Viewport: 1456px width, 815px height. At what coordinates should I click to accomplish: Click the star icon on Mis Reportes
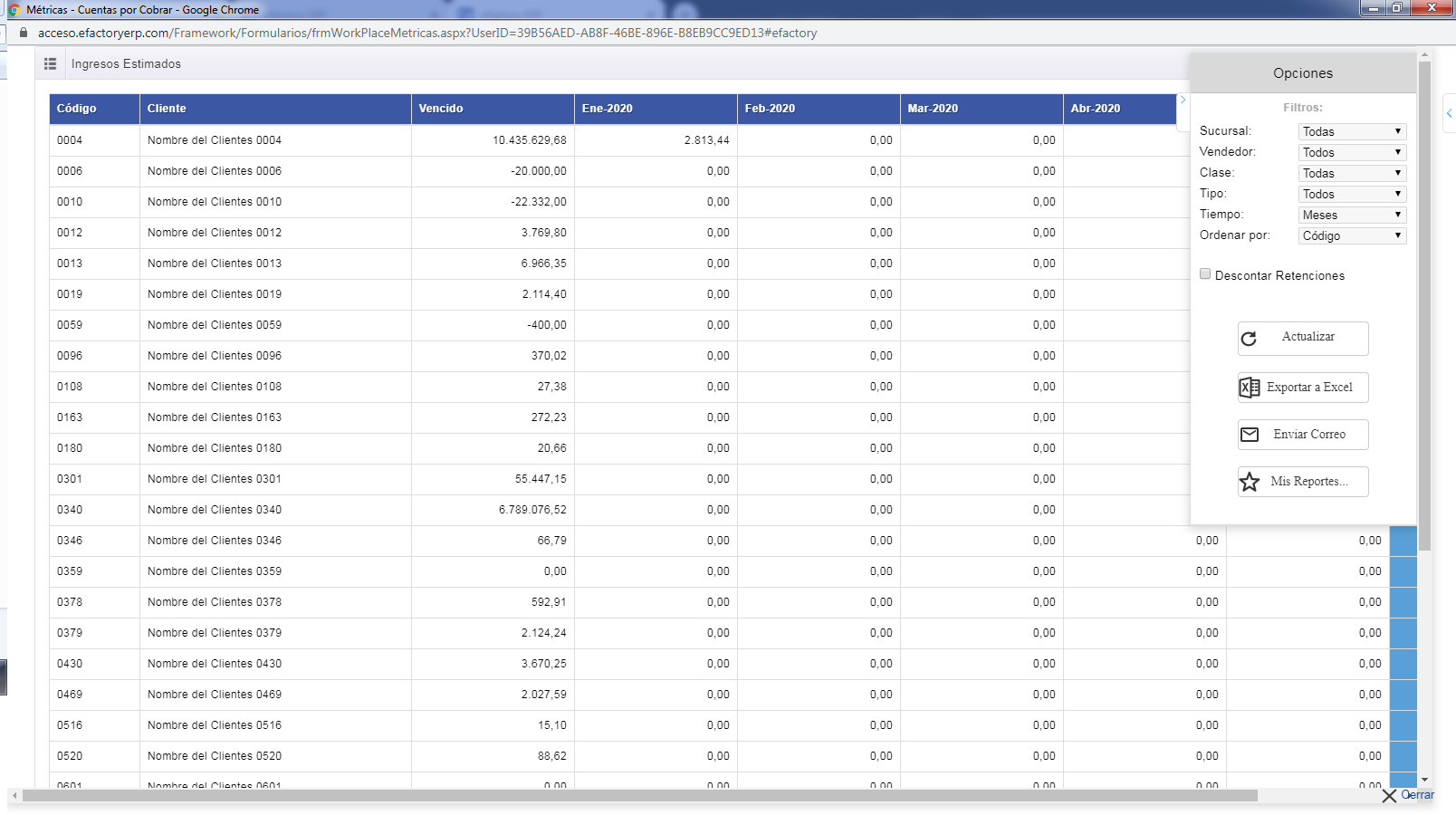click(x=1249, y=482)
